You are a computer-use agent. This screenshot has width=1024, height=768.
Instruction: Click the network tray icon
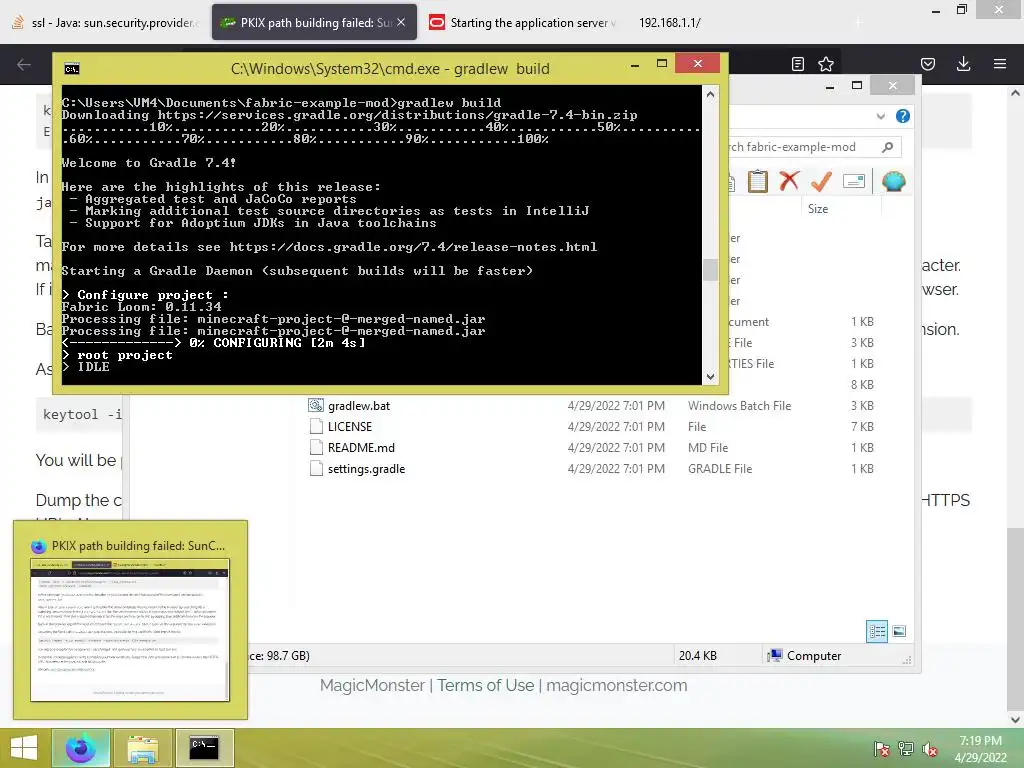click(905, 749)
